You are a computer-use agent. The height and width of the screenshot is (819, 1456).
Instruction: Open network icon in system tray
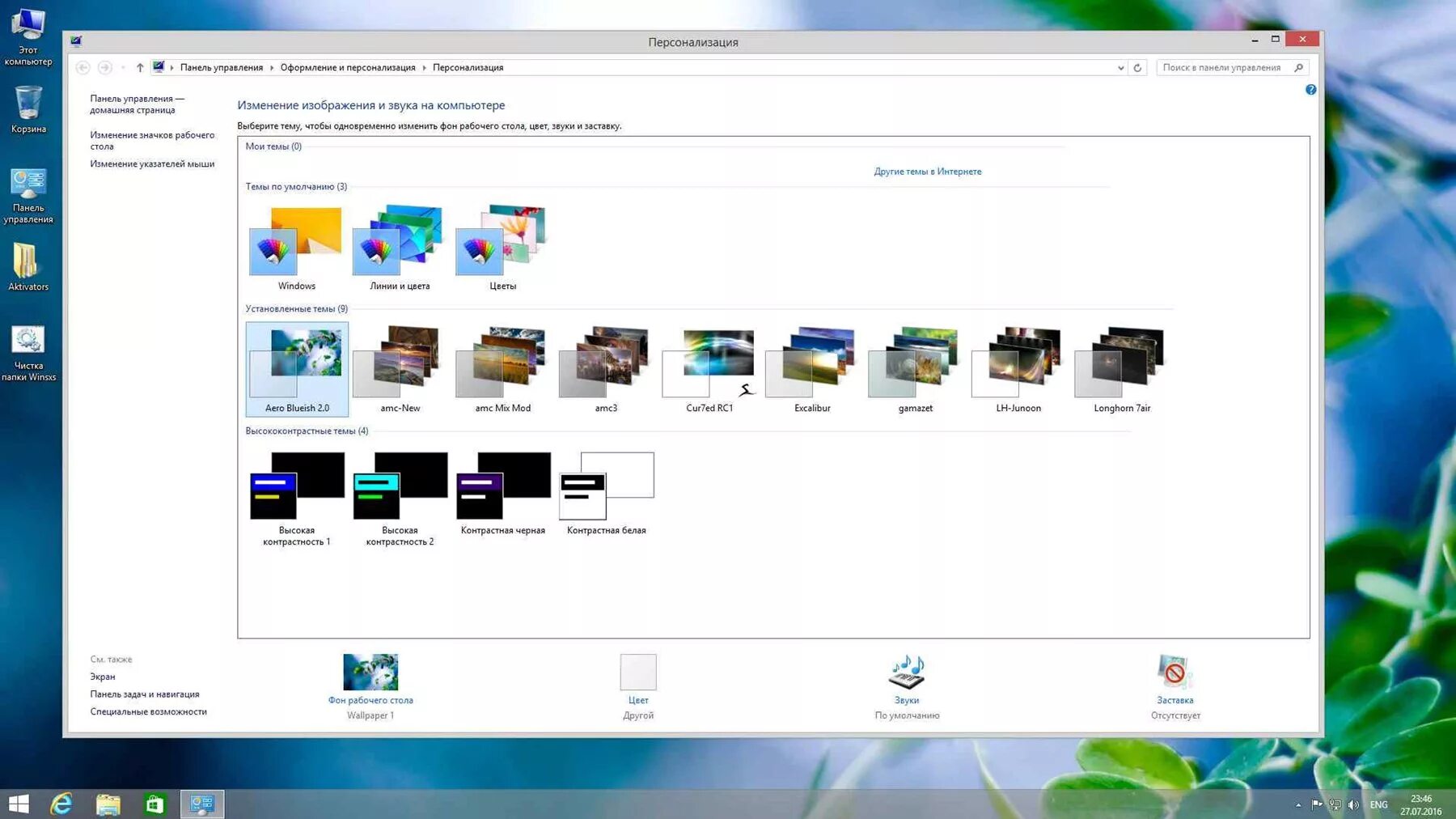tap(1335, 804)
